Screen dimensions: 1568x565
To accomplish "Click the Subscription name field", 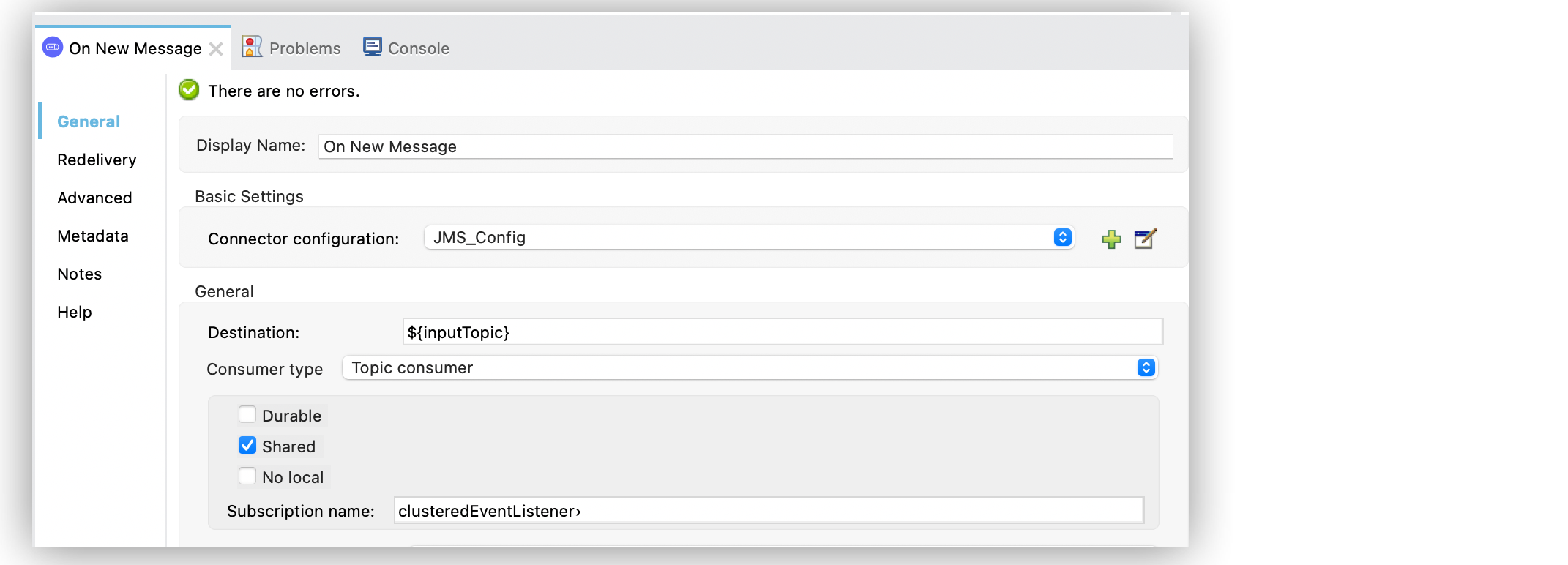I will [x=769, y=511].
